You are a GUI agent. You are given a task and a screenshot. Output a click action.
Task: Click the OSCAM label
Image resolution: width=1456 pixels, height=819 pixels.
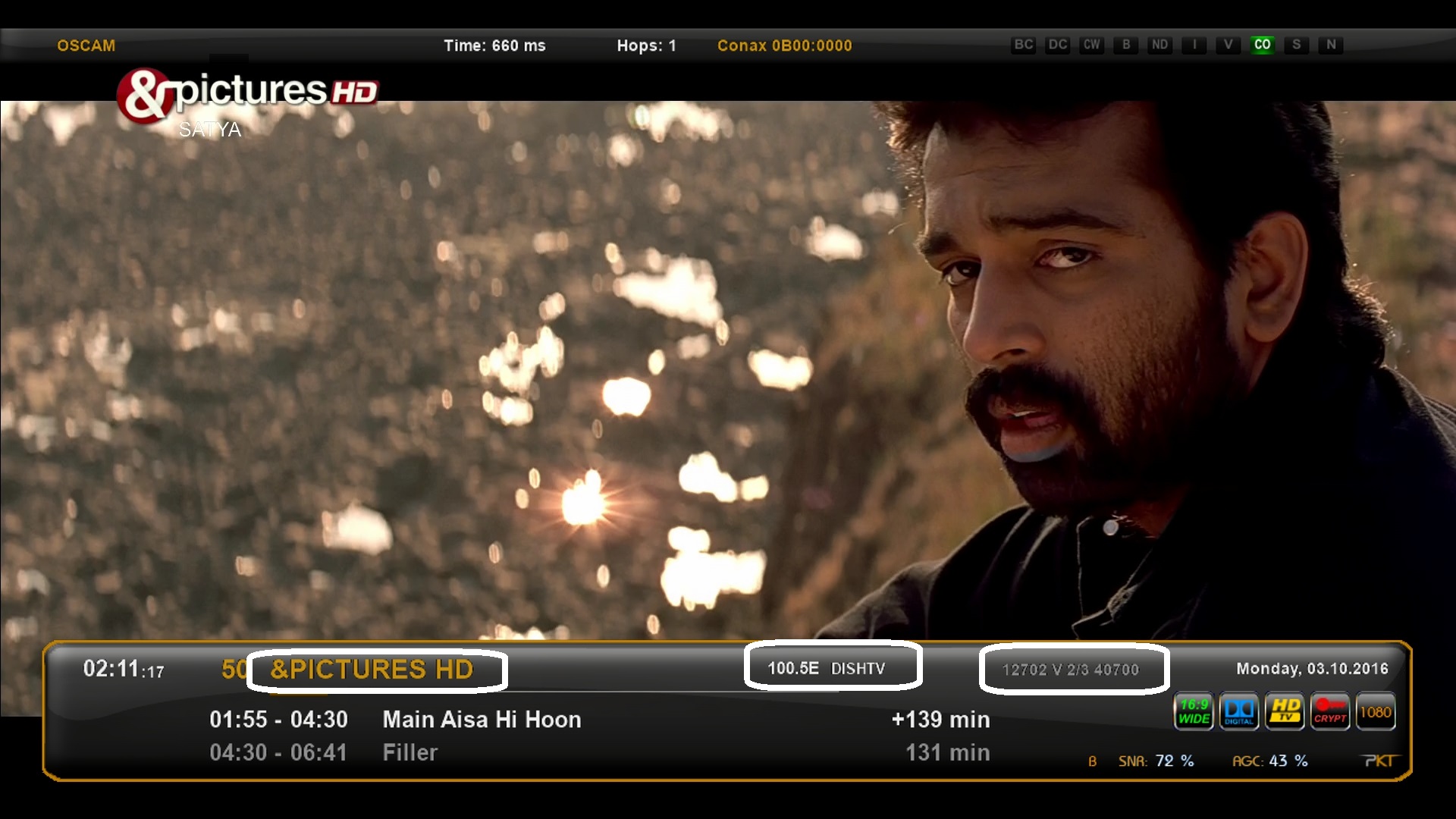[x=86, y=45]
